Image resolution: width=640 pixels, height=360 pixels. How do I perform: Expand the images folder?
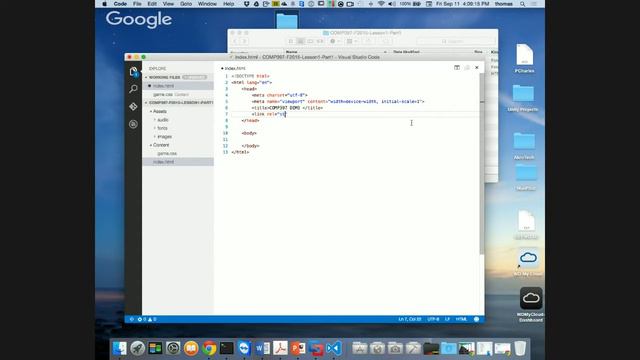pos(163,136)
